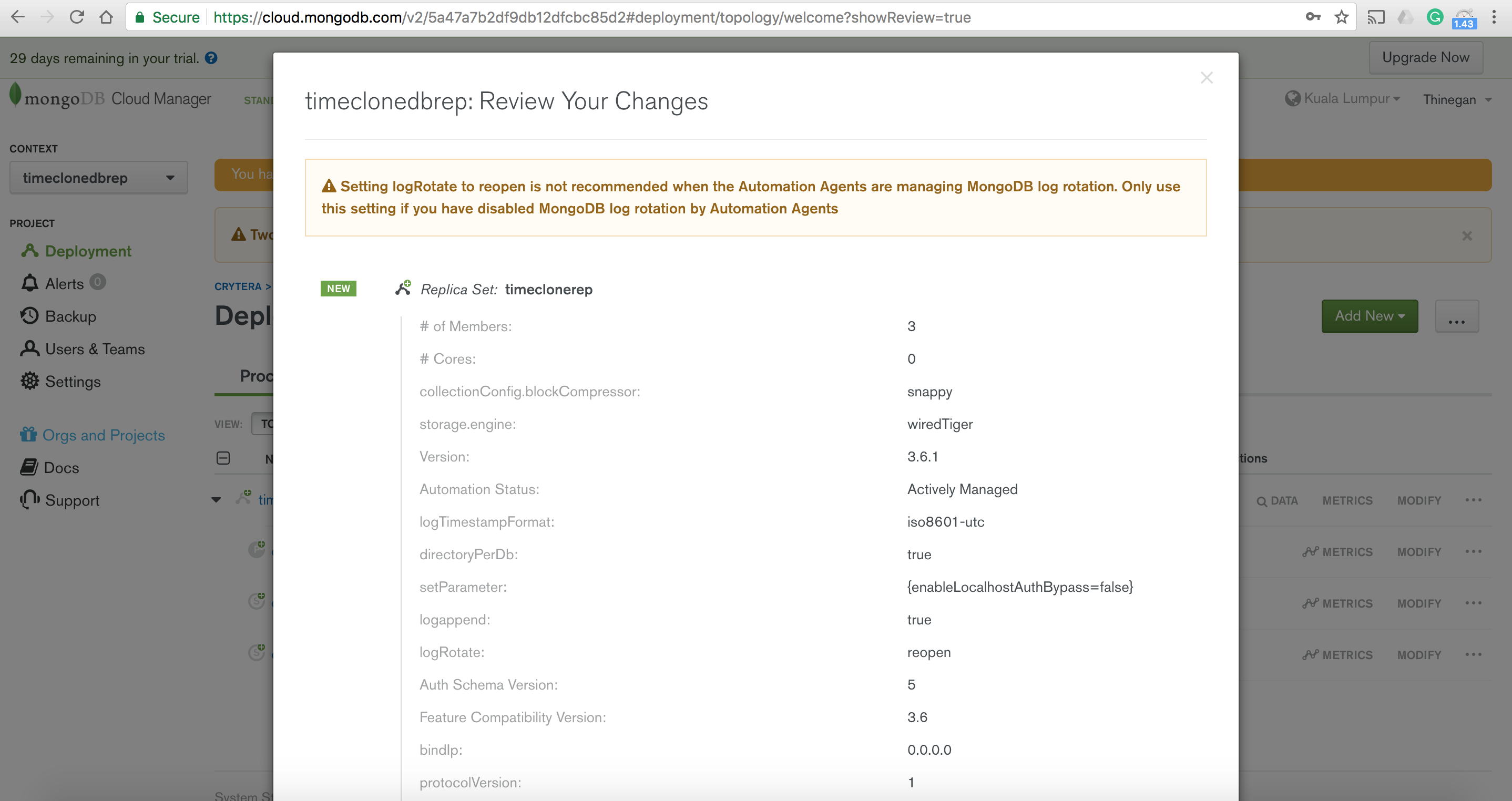Close the Review Your Changes dialog

pyautogui.click(x=1206, y=77)
